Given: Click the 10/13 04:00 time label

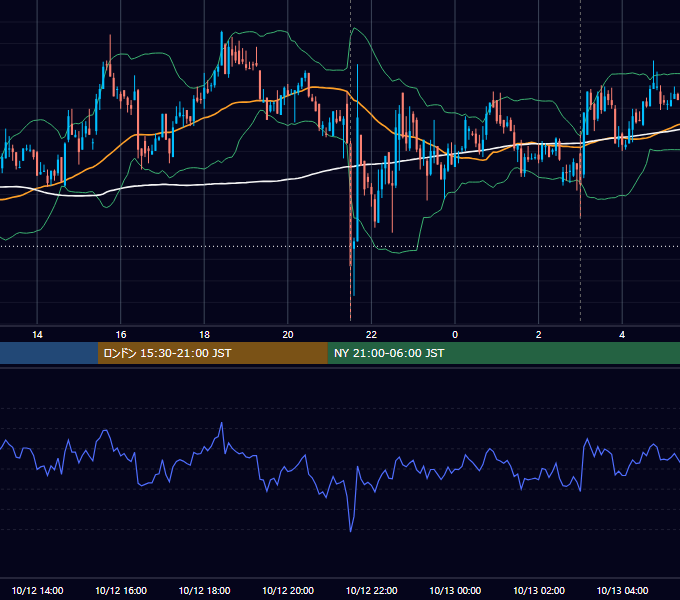Looking at the screenshot, I should [x=622, y=590].
